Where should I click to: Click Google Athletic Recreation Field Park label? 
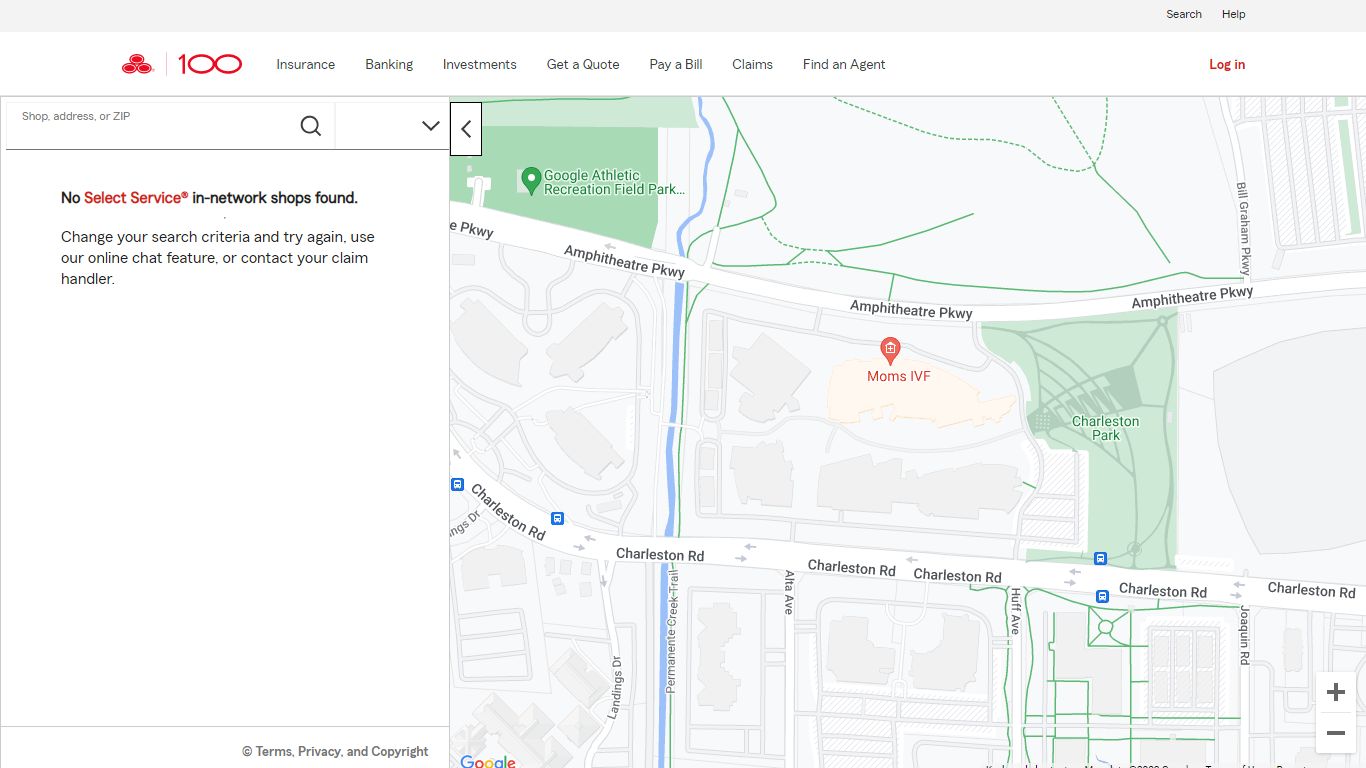point(614,182)
